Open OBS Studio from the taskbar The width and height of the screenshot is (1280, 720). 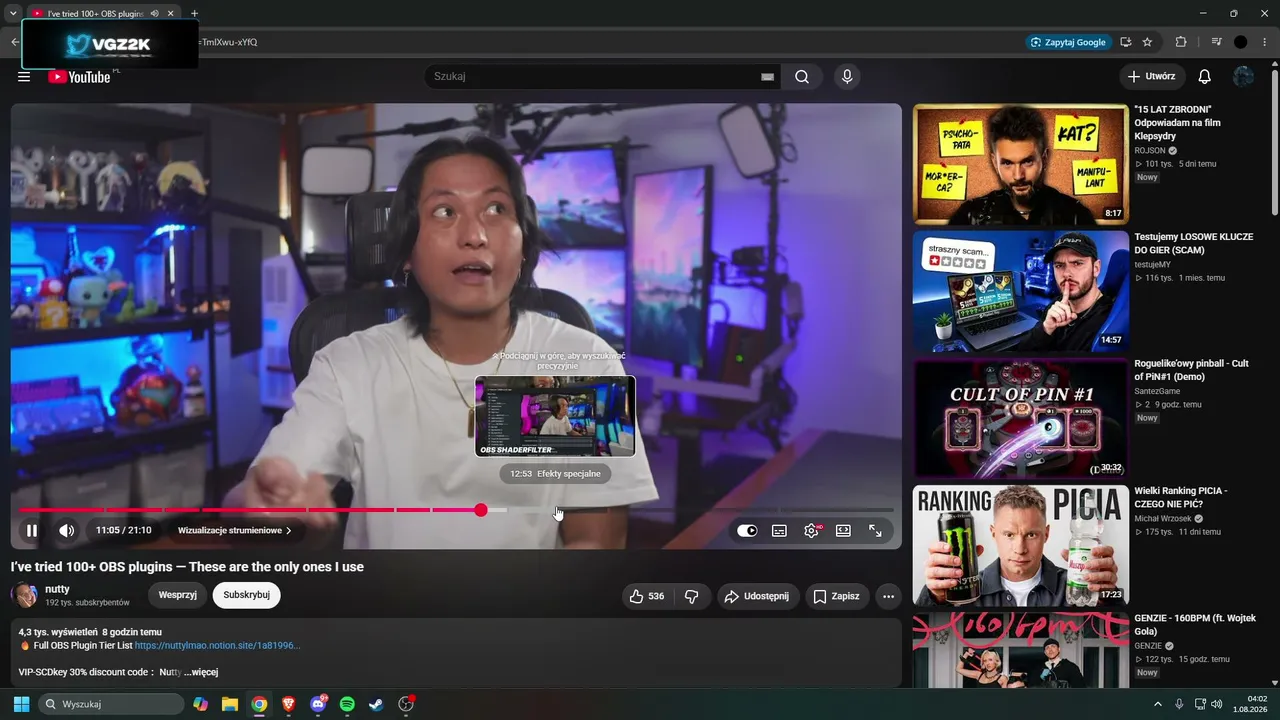406,704
